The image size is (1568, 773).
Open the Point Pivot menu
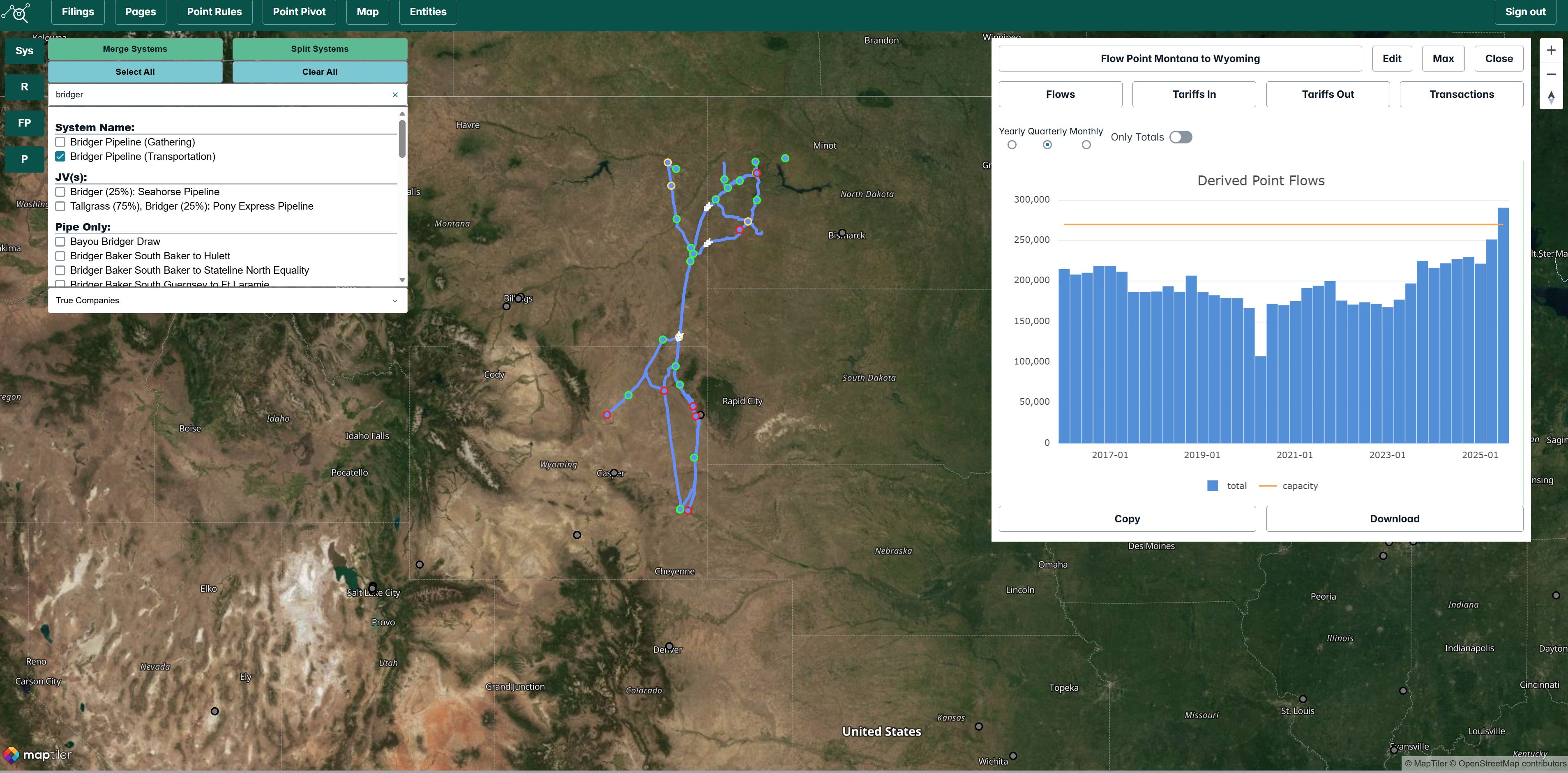[x=299, y=12]
